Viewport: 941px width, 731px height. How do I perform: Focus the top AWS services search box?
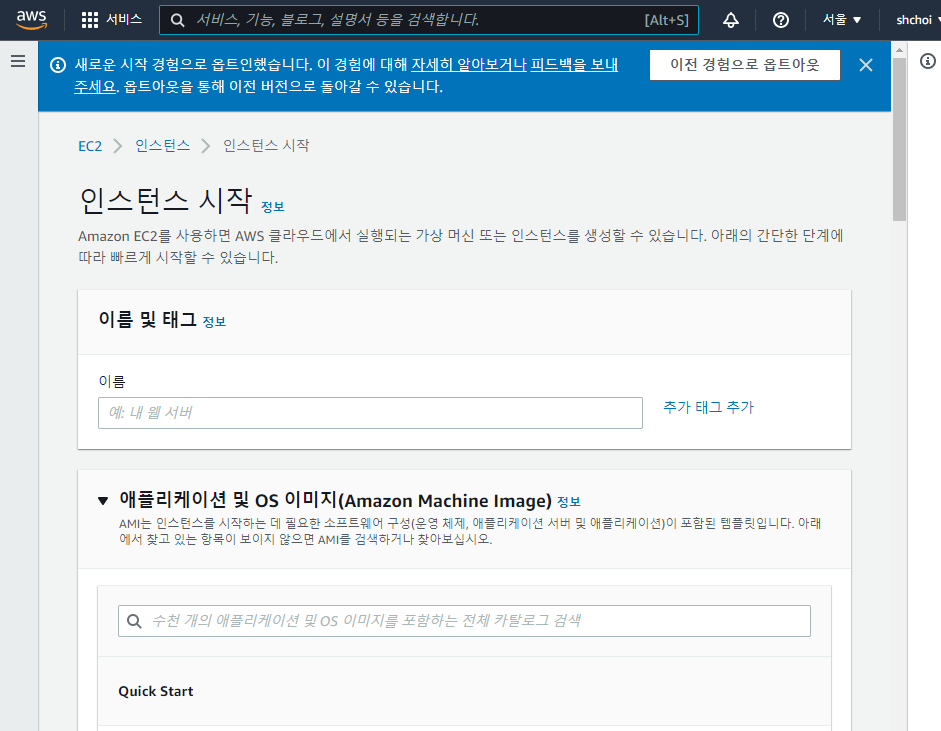428,20
